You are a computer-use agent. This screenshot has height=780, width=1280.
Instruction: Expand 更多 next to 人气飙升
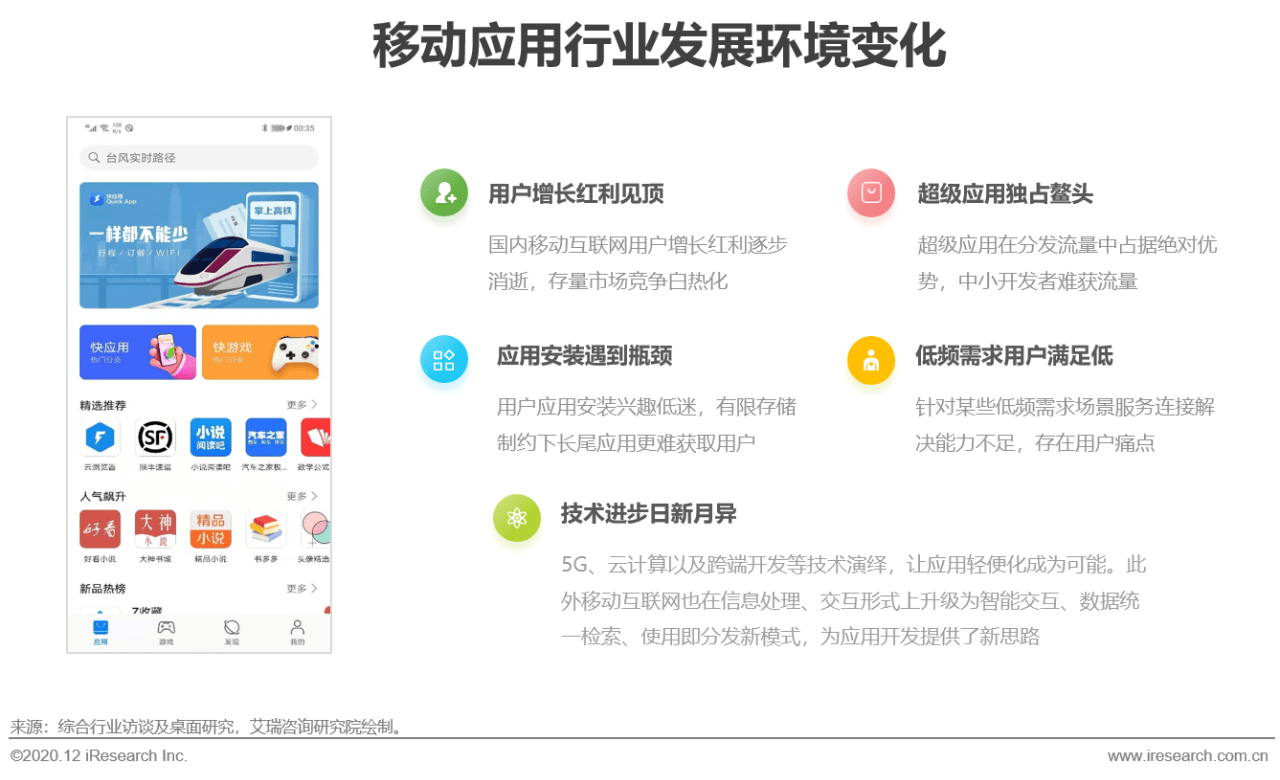(x=302, y=496)
